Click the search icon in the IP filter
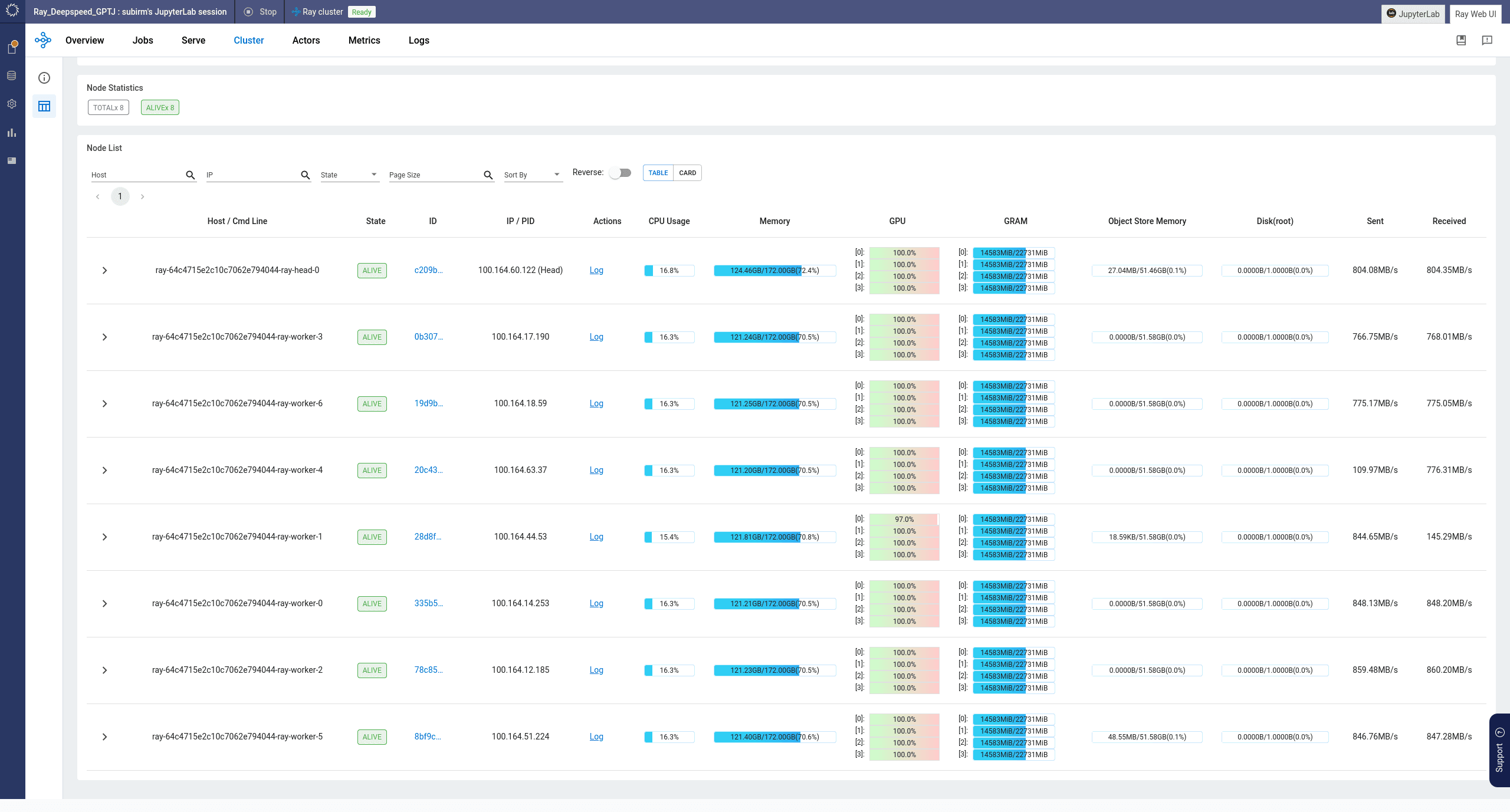 [306, 175]
